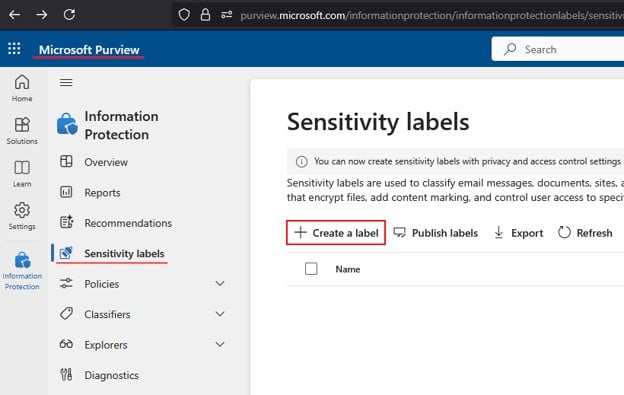Open site permissions icon in address bar

(226, 15)
